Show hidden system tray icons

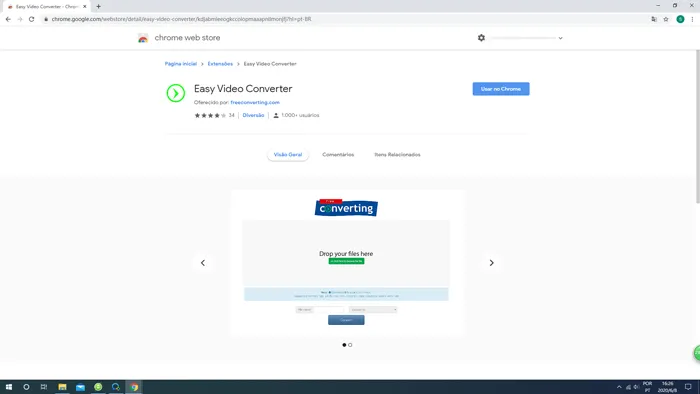tap(619, 387)
